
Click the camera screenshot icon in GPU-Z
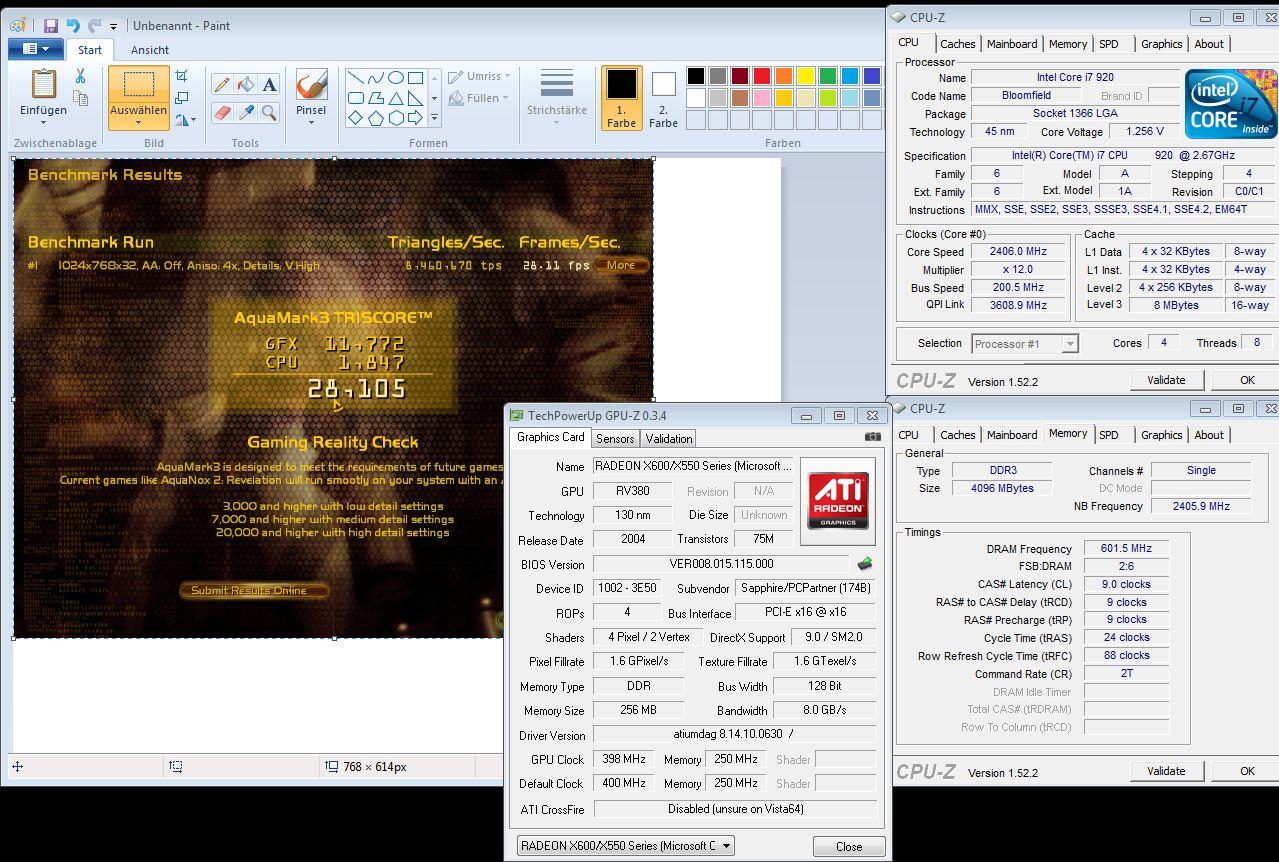(x=873, y=437)
